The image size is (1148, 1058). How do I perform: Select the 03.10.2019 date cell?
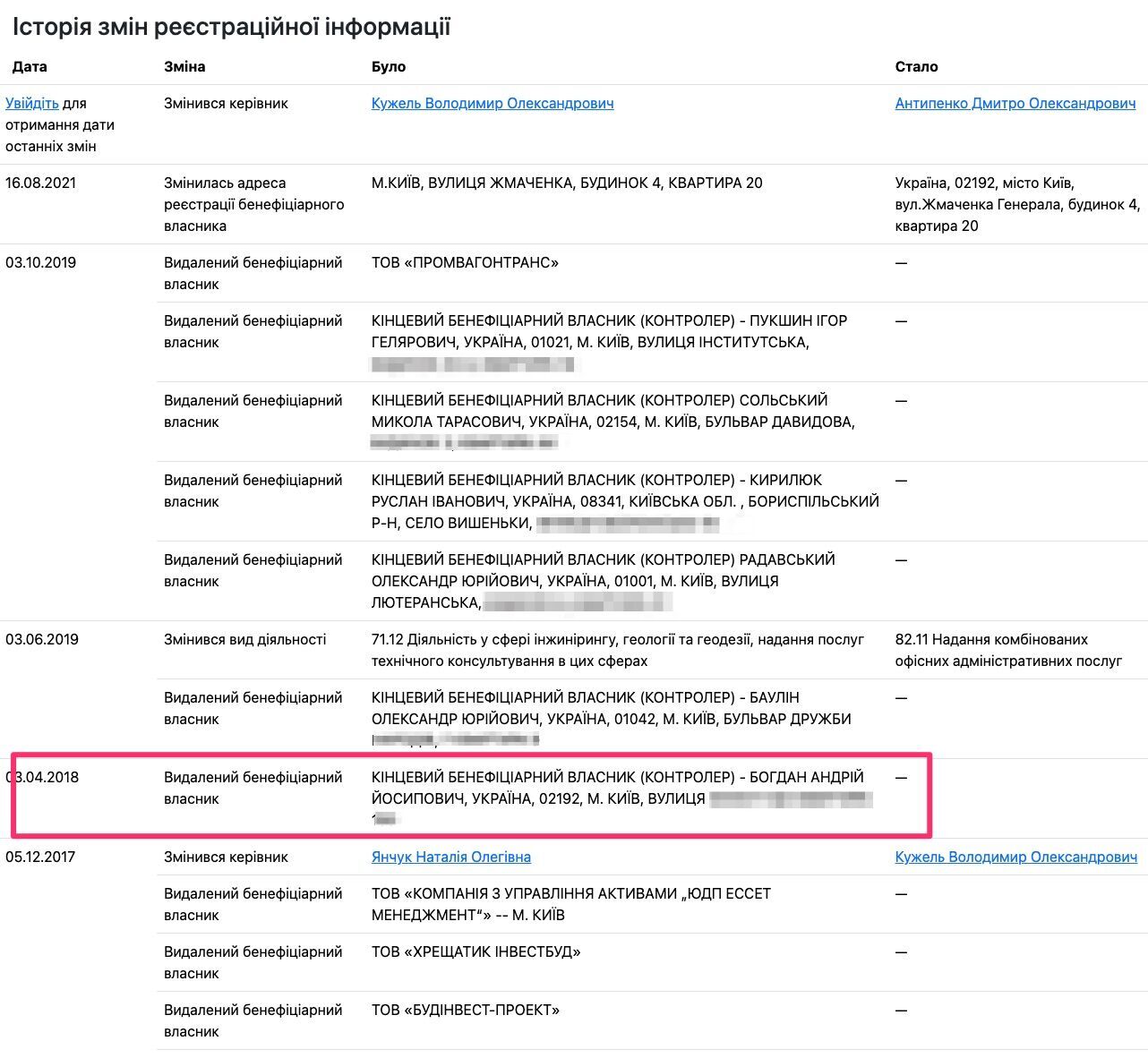click(x=41, y=263)
